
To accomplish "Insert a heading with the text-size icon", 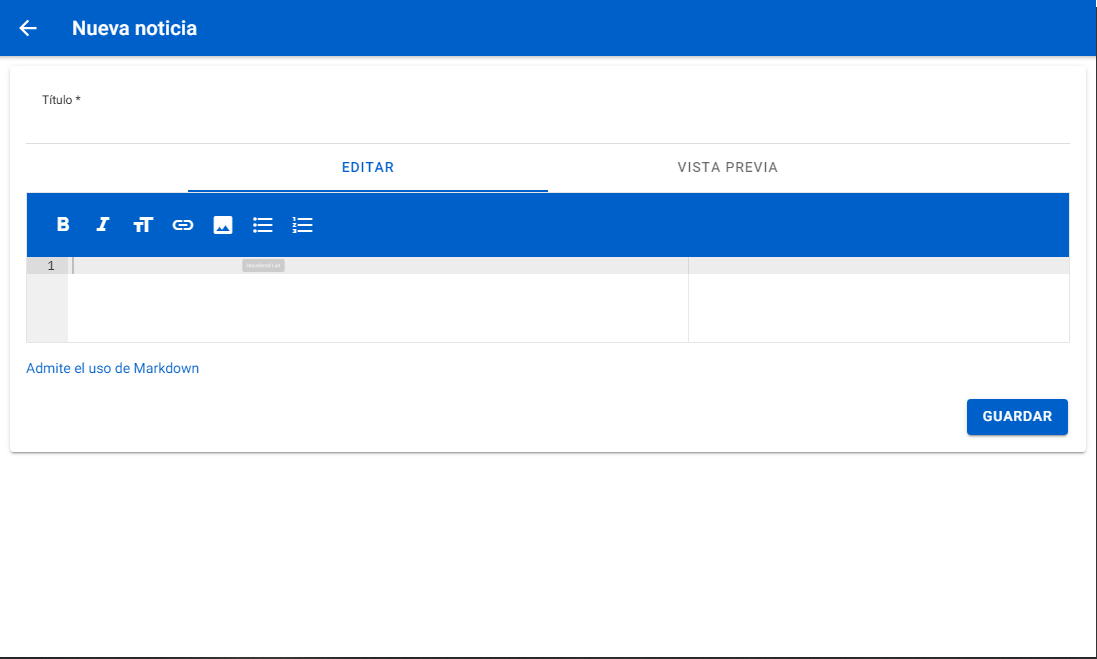I will click(x=143, y=225).
